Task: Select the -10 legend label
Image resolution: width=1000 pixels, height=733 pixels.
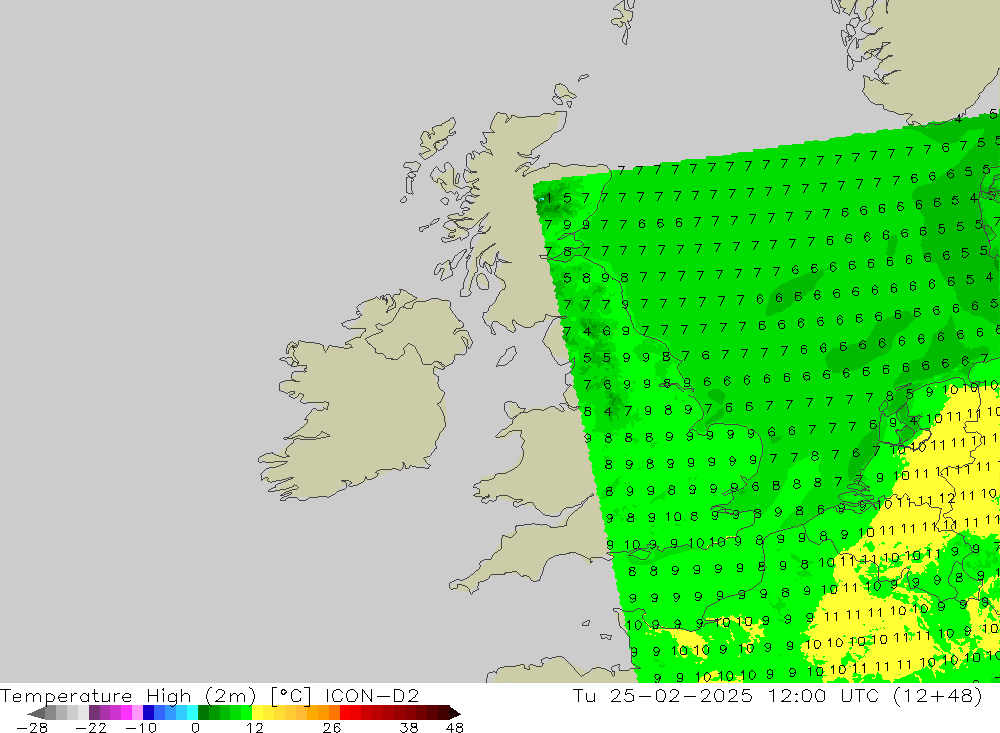Action: [140, 727]
